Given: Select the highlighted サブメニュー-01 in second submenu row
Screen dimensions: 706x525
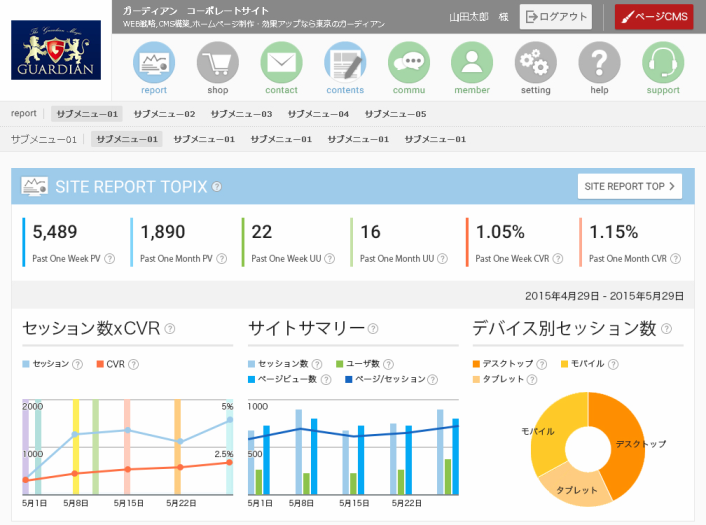Looking at the screenshot, I should click(127, 139).
